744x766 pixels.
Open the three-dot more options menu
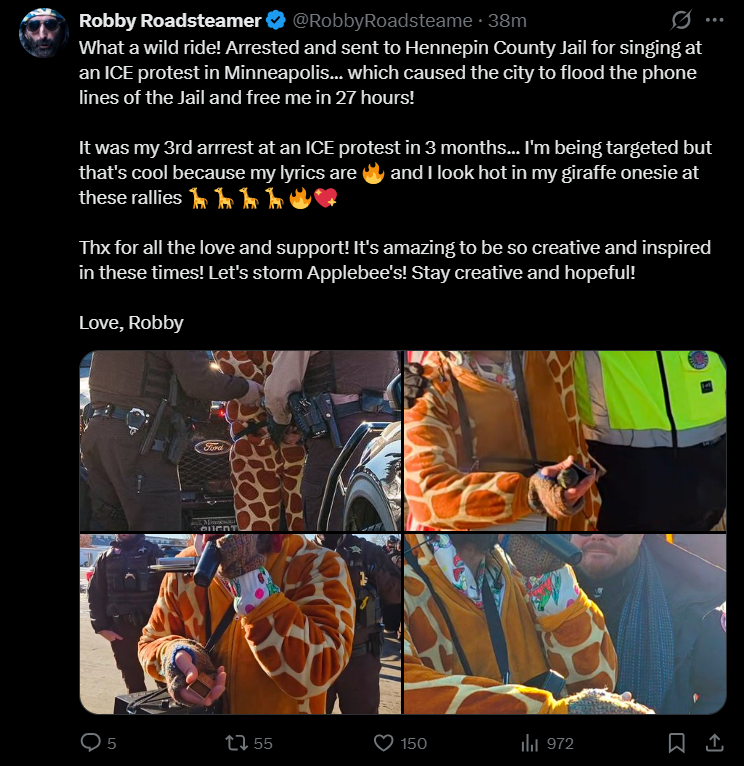point(715,20)
